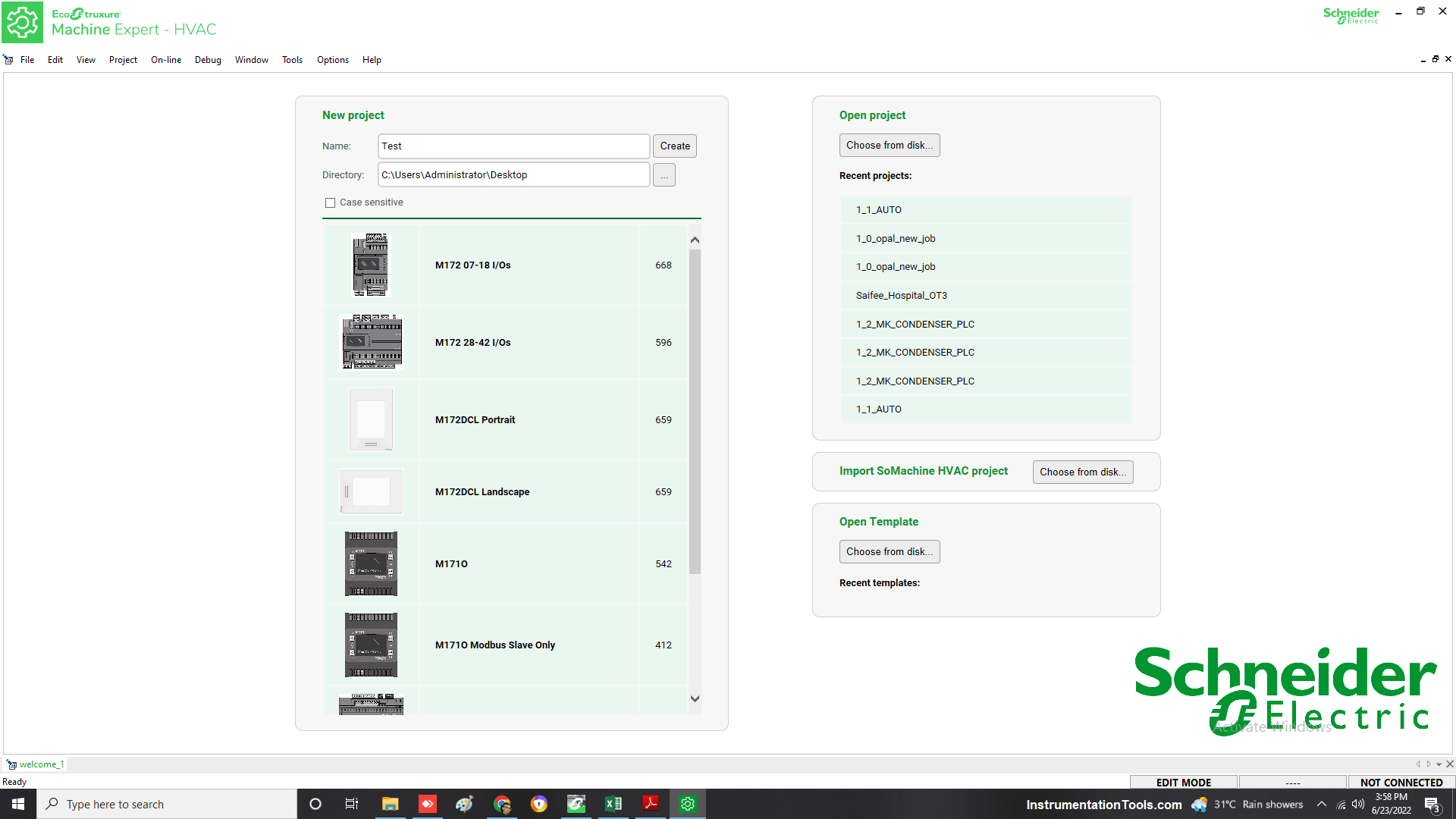The image size is (1456, 819).
Task: Open the notification center icon
Action: 1432,805
